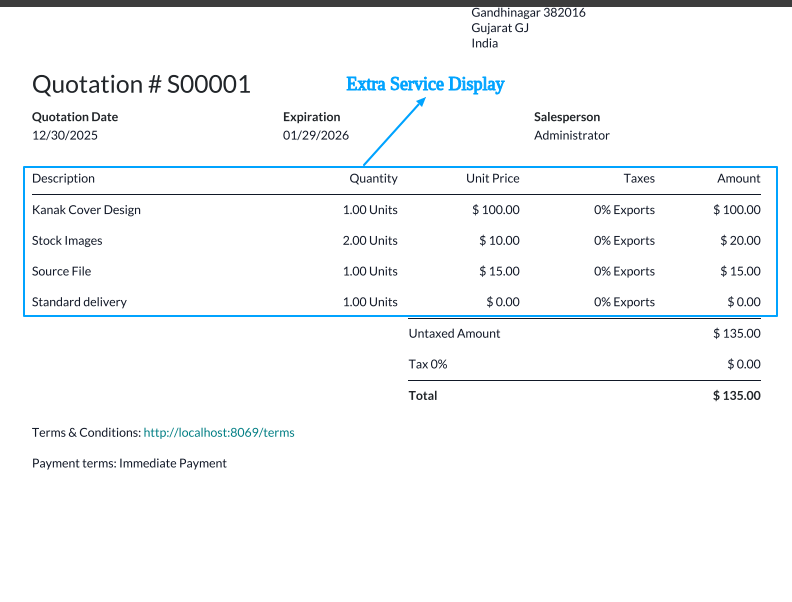Click the Kanak Cover Design taxes cell
Image resolution: width=792 pixels, height=602 pixels.
point(624,210)
